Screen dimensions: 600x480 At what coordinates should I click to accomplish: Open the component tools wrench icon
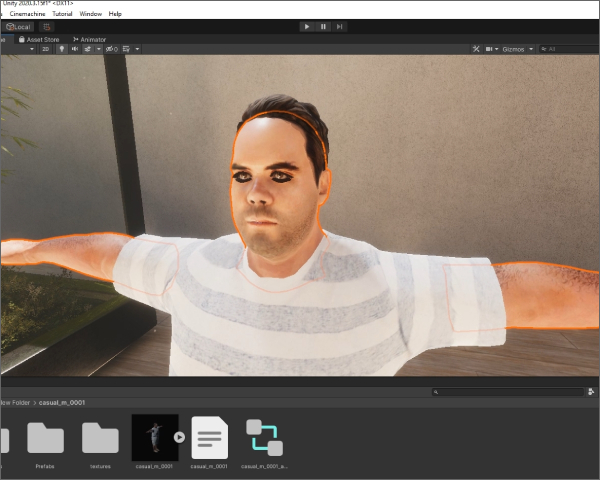click(476, 49)
